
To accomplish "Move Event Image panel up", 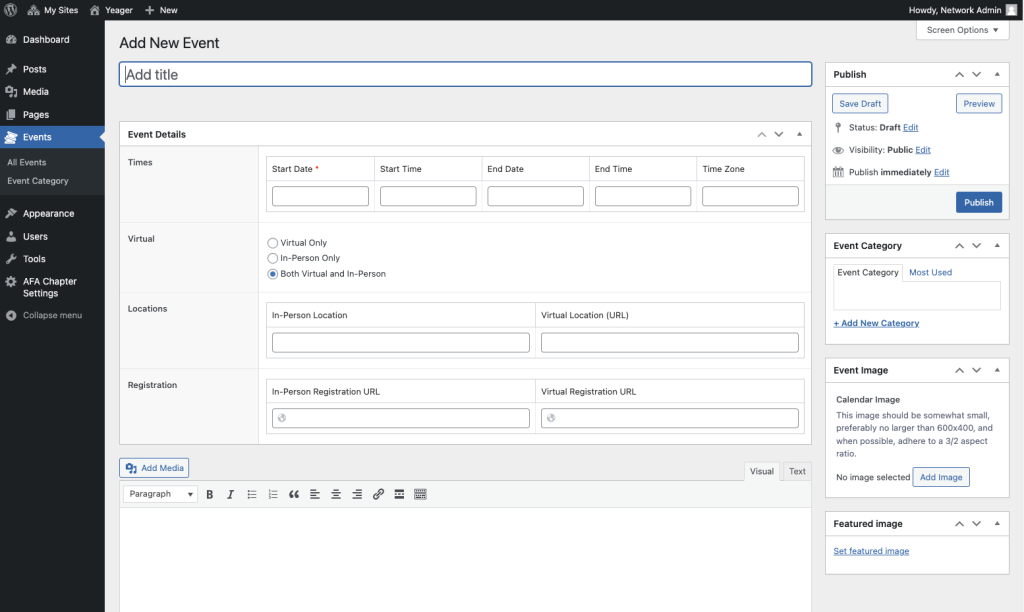I will click(959, 370).
